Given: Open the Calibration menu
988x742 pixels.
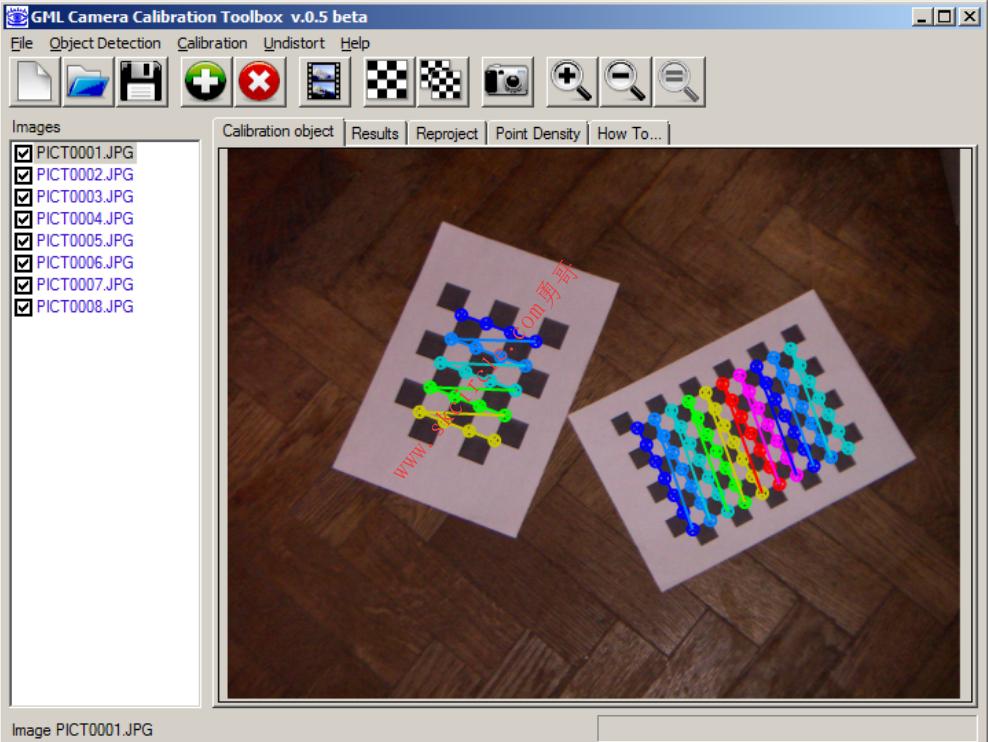Looking at the screenshot, I should click(212, 43).
